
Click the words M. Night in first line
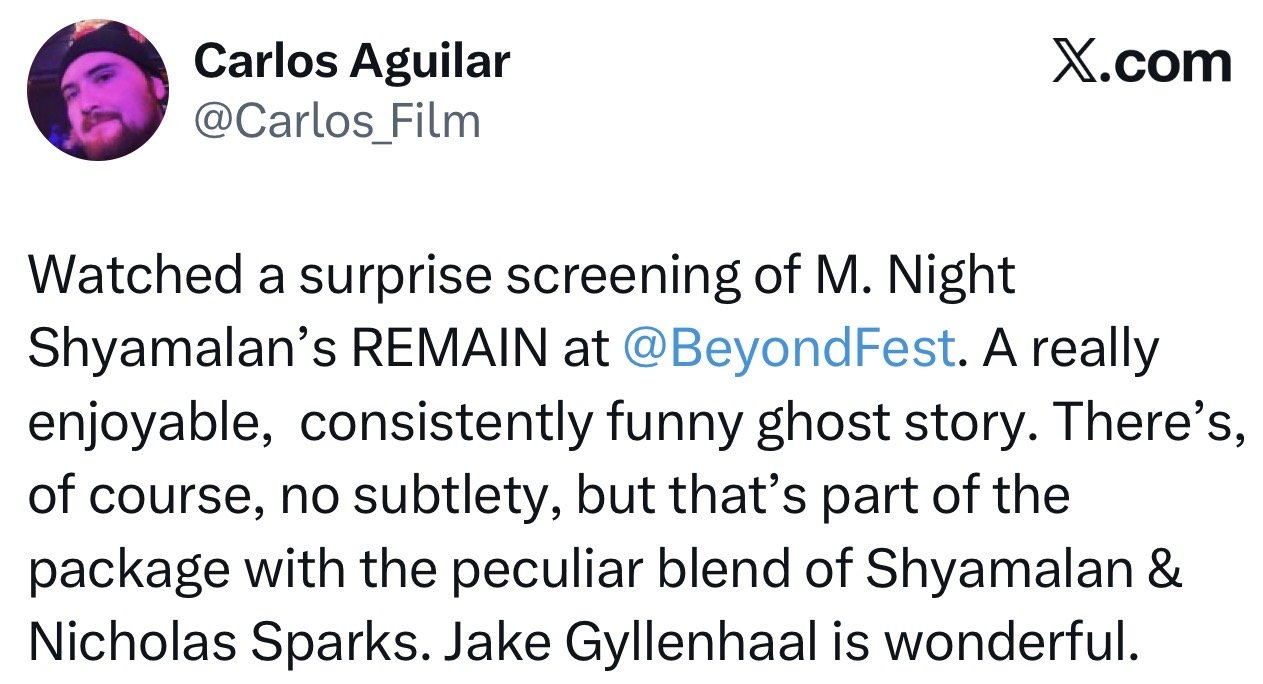(912, 276)
